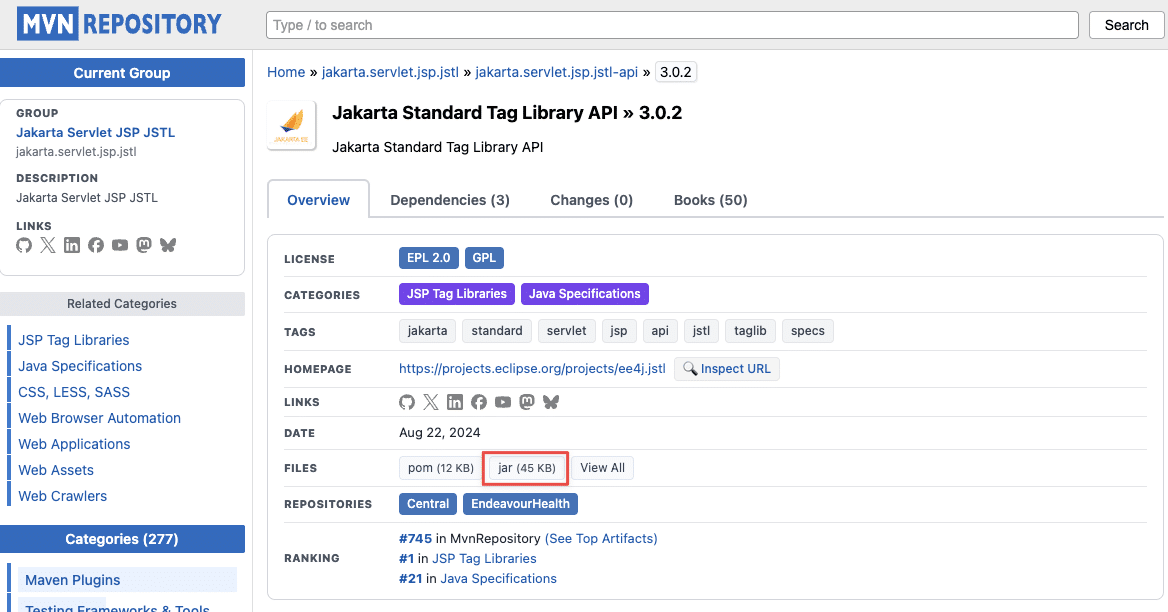Select EPL 2.0 license badge
This screenshot has height=612, width=1168.
429,258
